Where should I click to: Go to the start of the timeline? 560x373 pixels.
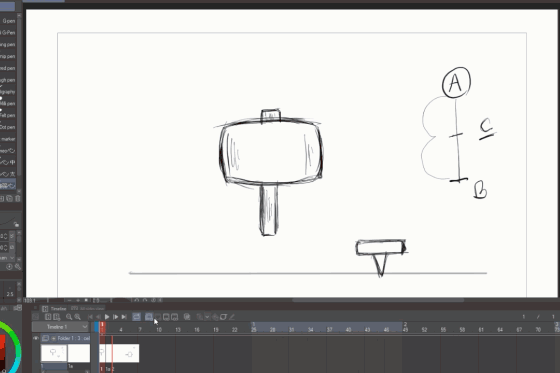[90, 317]
